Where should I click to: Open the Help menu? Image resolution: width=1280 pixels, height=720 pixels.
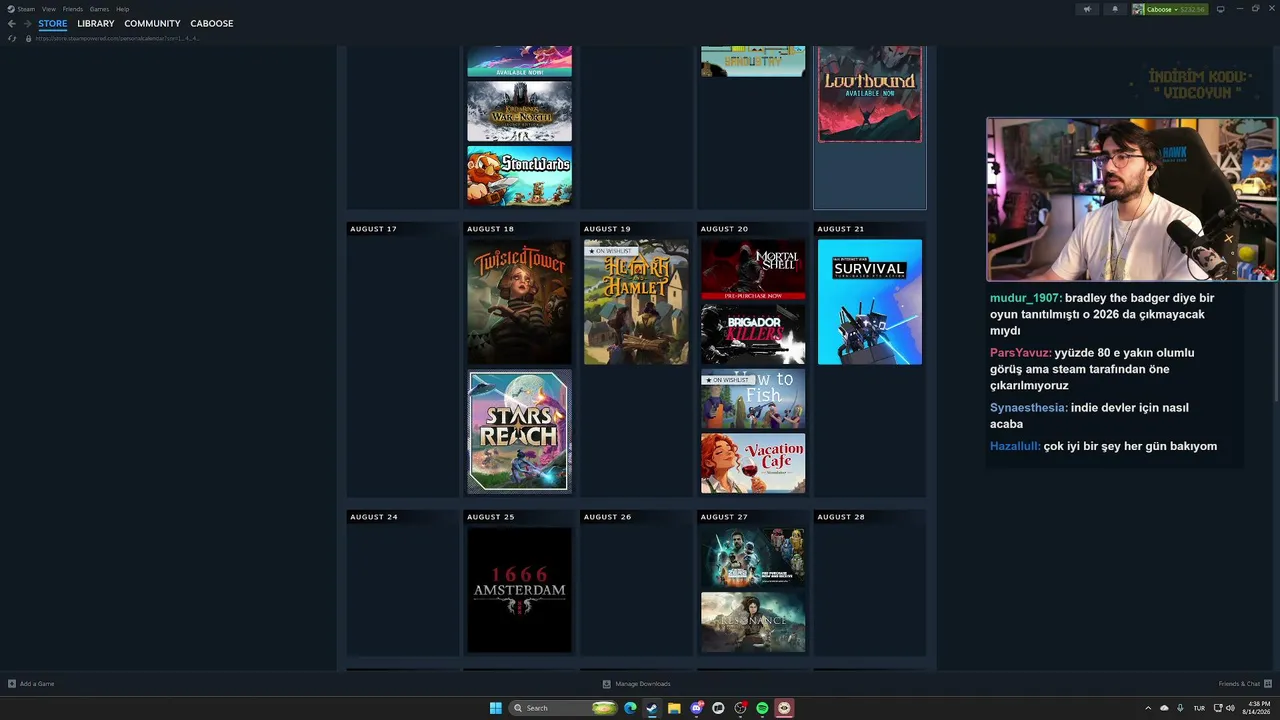pyautogui.click(x=122, y=9)
